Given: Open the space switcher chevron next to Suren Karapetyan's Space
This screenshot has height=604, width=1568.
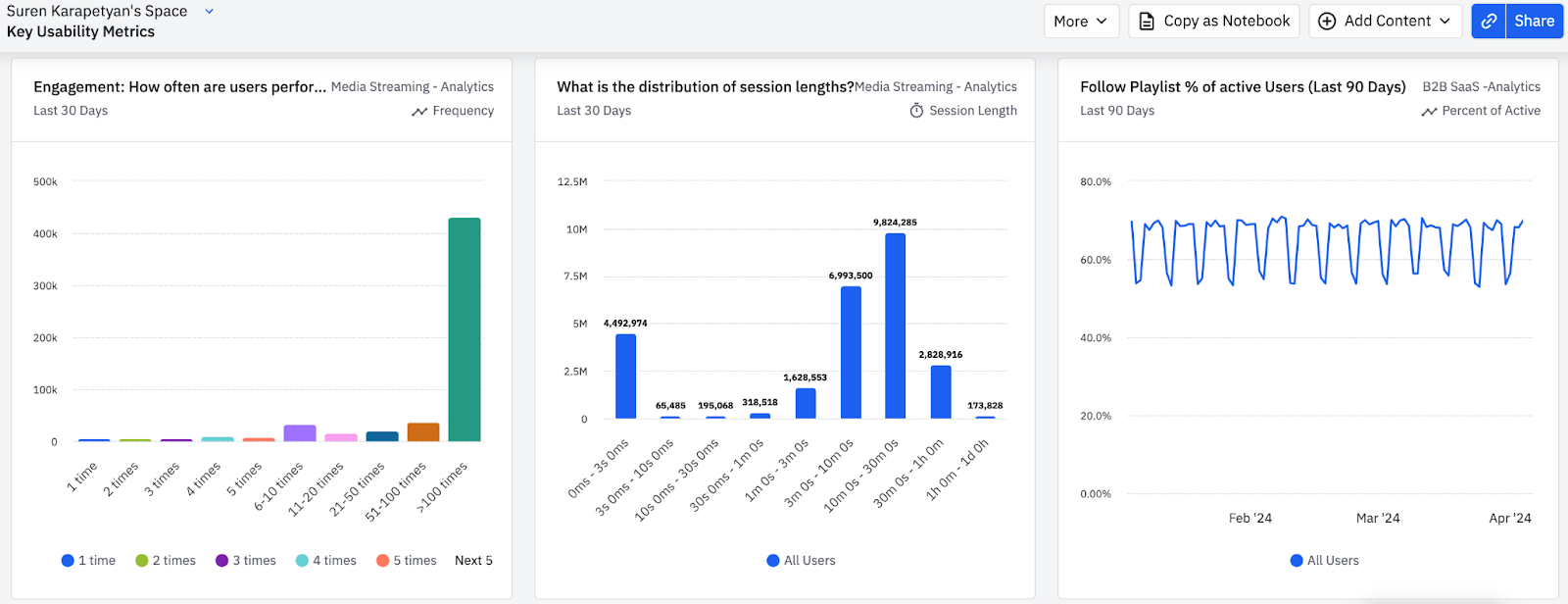Looking at the screenshot, I should [209, 11].
